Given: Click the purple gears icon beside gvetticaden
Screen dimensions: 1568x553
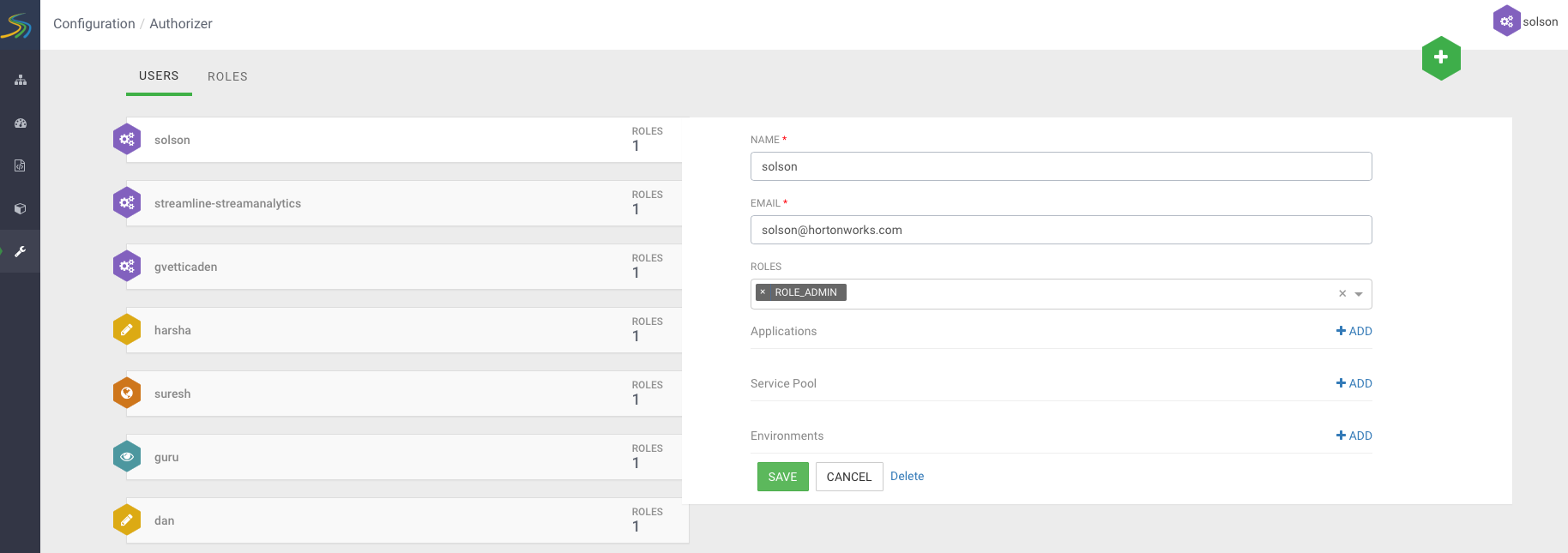Looking at the screenshot, I should click(x=127, y=266).
